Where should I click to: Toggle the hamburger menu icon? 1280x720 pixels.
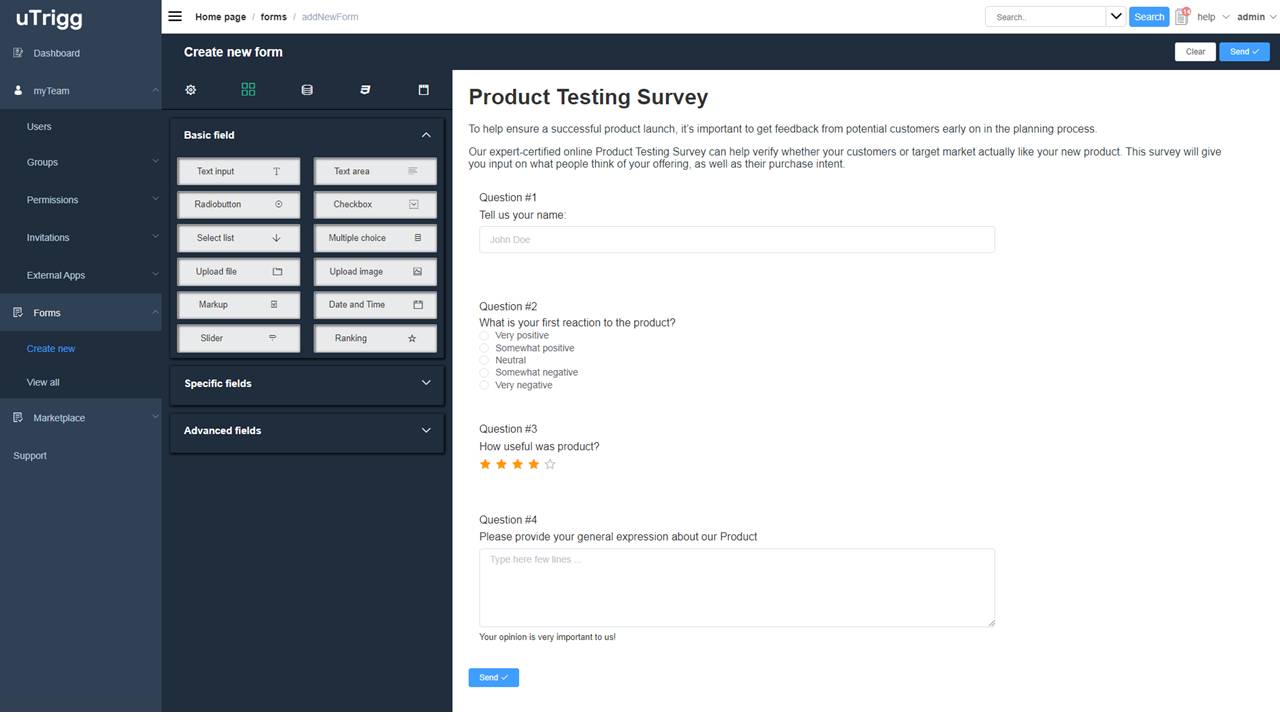(x=175, y=16)
